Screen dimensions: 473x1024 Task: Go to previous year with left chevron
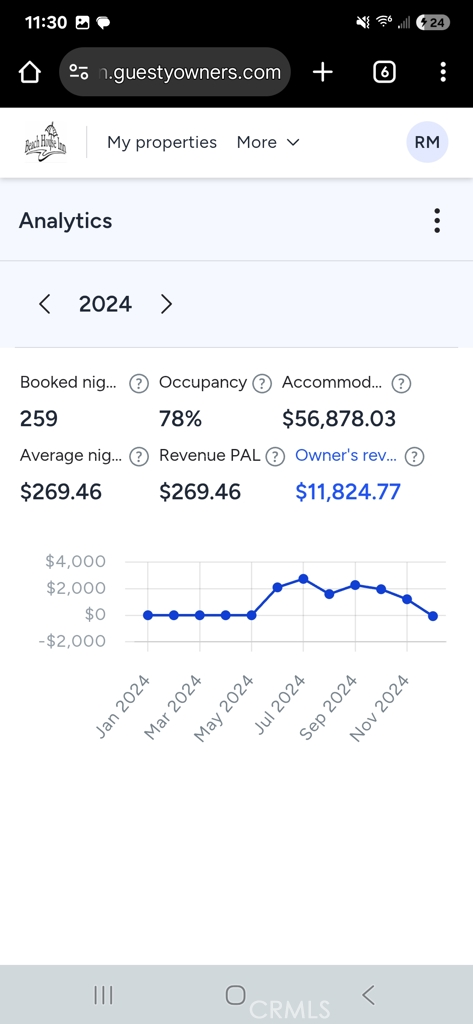point(44,304)
